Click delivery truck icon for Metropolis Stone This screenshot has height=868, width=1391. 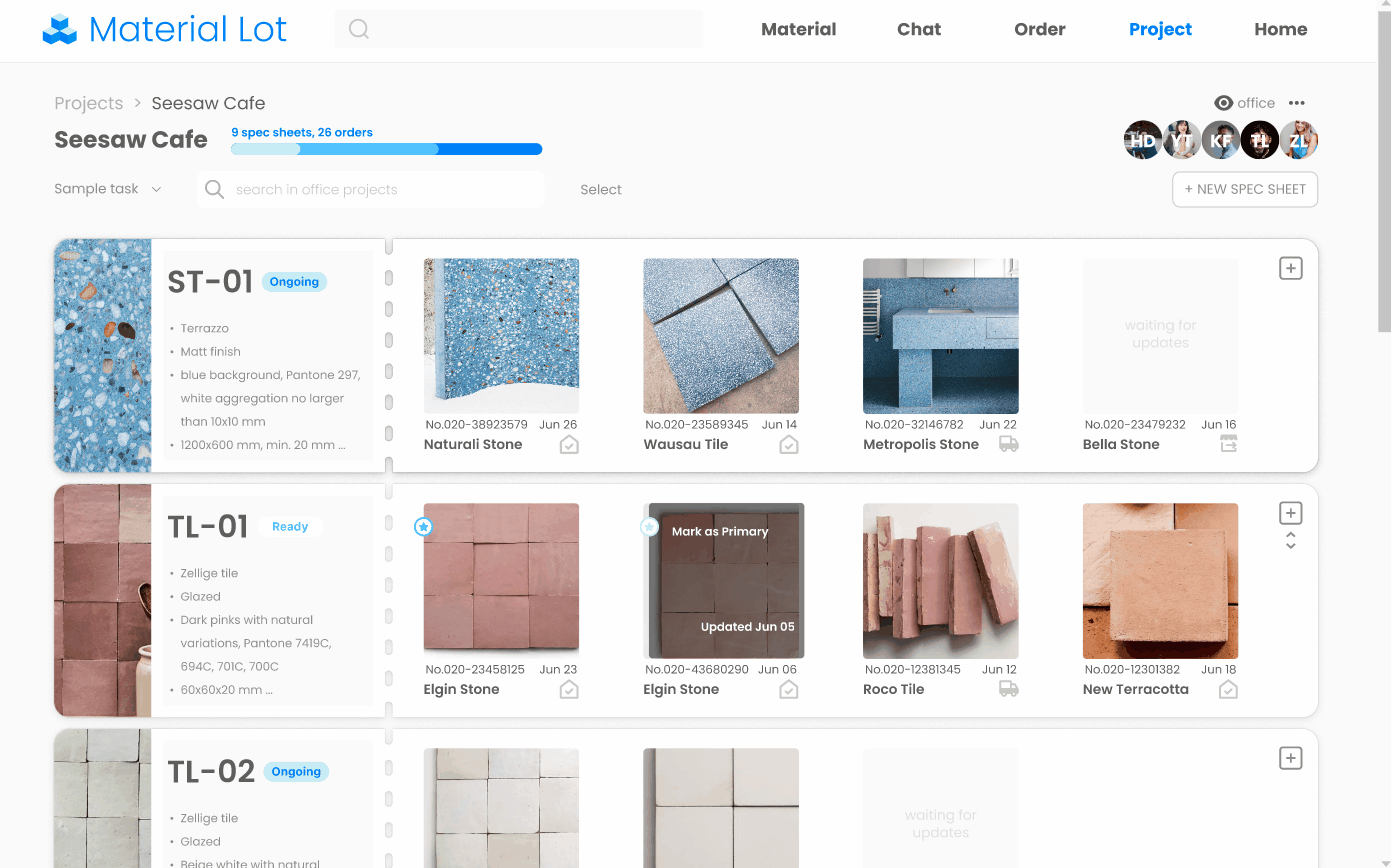[x=1009, y=445]
